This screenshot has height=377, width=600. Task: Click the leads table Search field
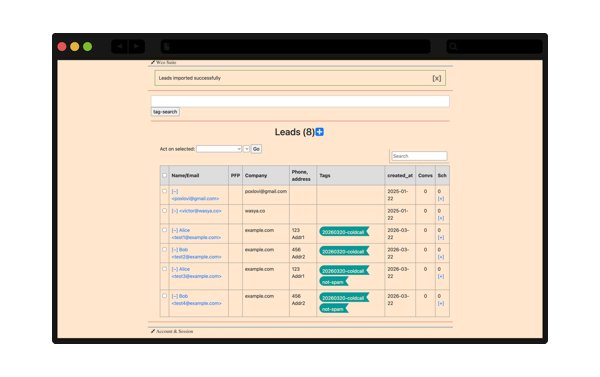tap(419, 156)
